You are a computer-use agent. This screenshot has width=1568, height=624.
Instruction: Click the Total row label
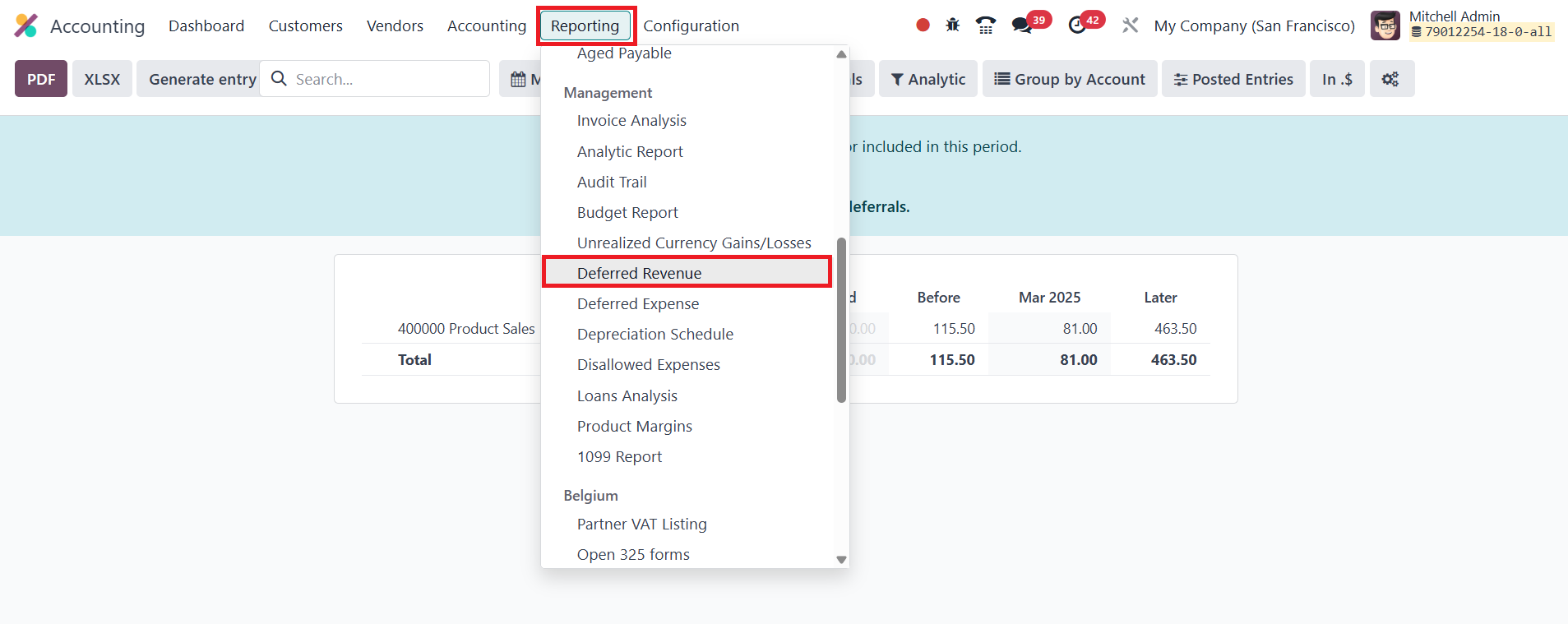coord(414,359)
